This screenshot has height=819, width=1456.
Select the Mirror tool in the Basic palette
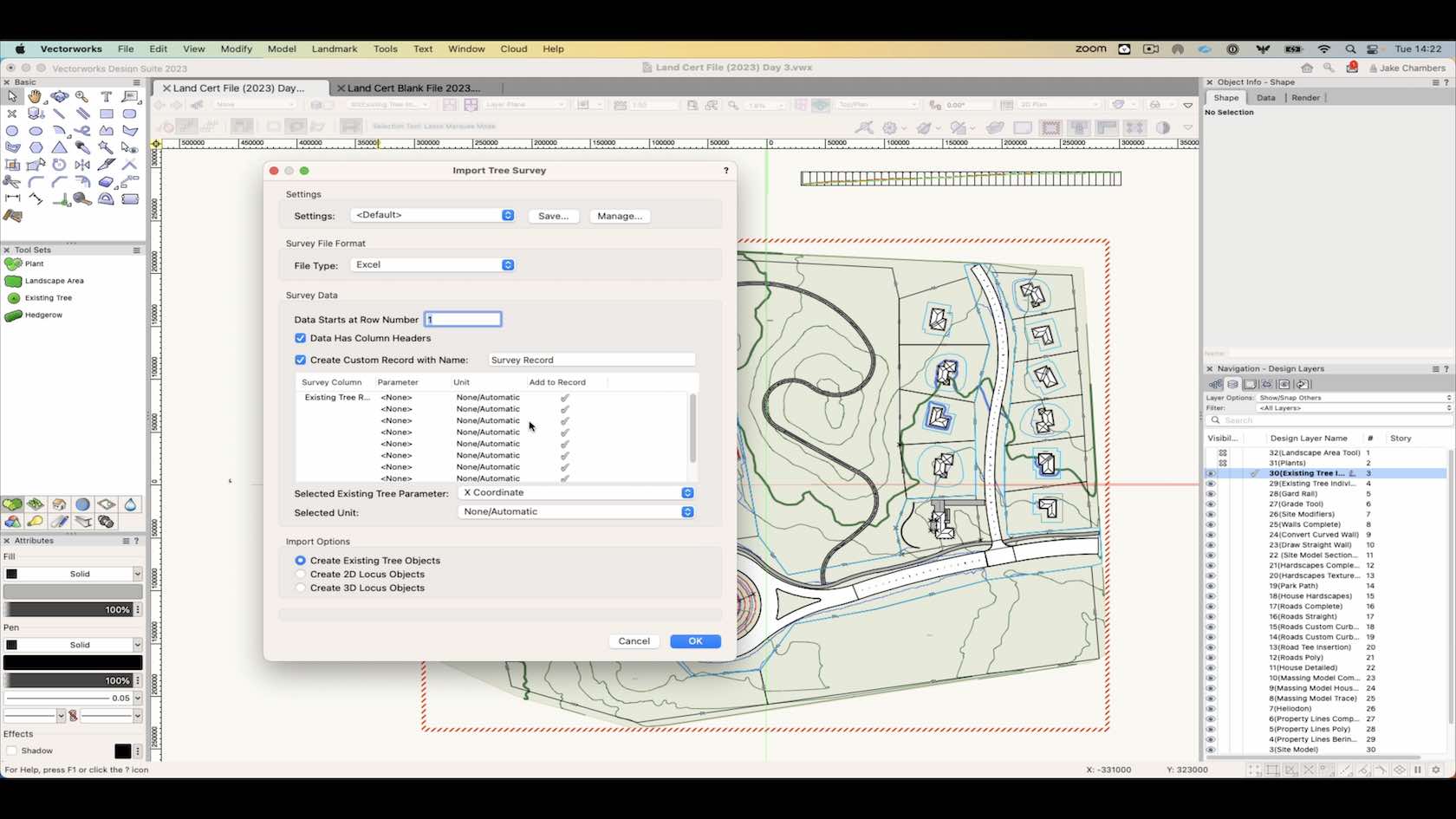(x=82, y=165)
